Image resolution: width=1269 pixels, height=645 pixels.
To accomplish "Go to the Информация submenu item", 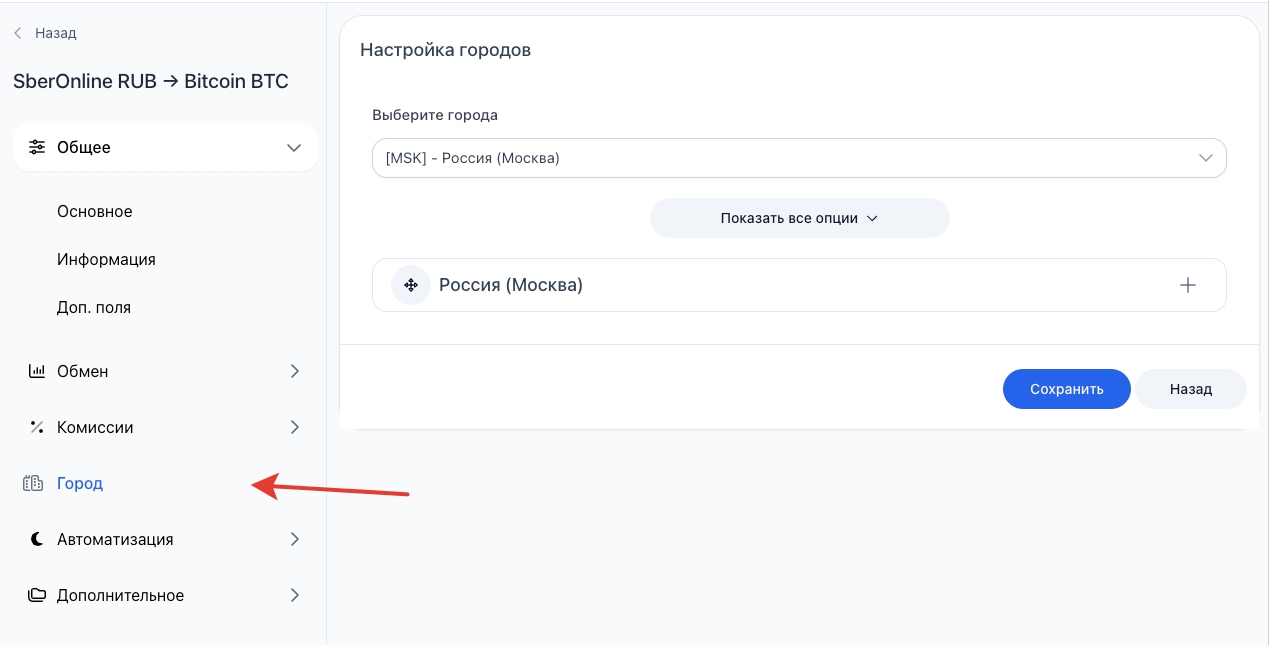I will (x=106, y=259).
